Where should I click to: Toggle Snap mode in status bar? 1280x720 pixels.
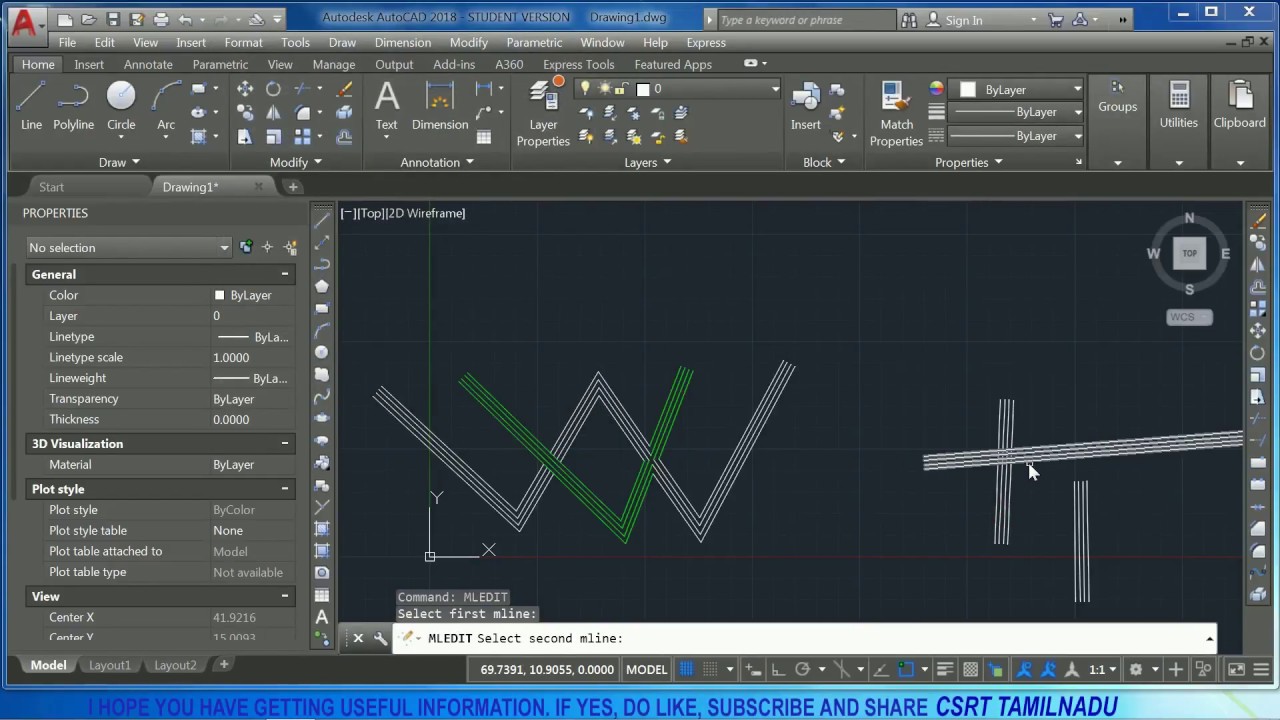click(x=710, y=669)
